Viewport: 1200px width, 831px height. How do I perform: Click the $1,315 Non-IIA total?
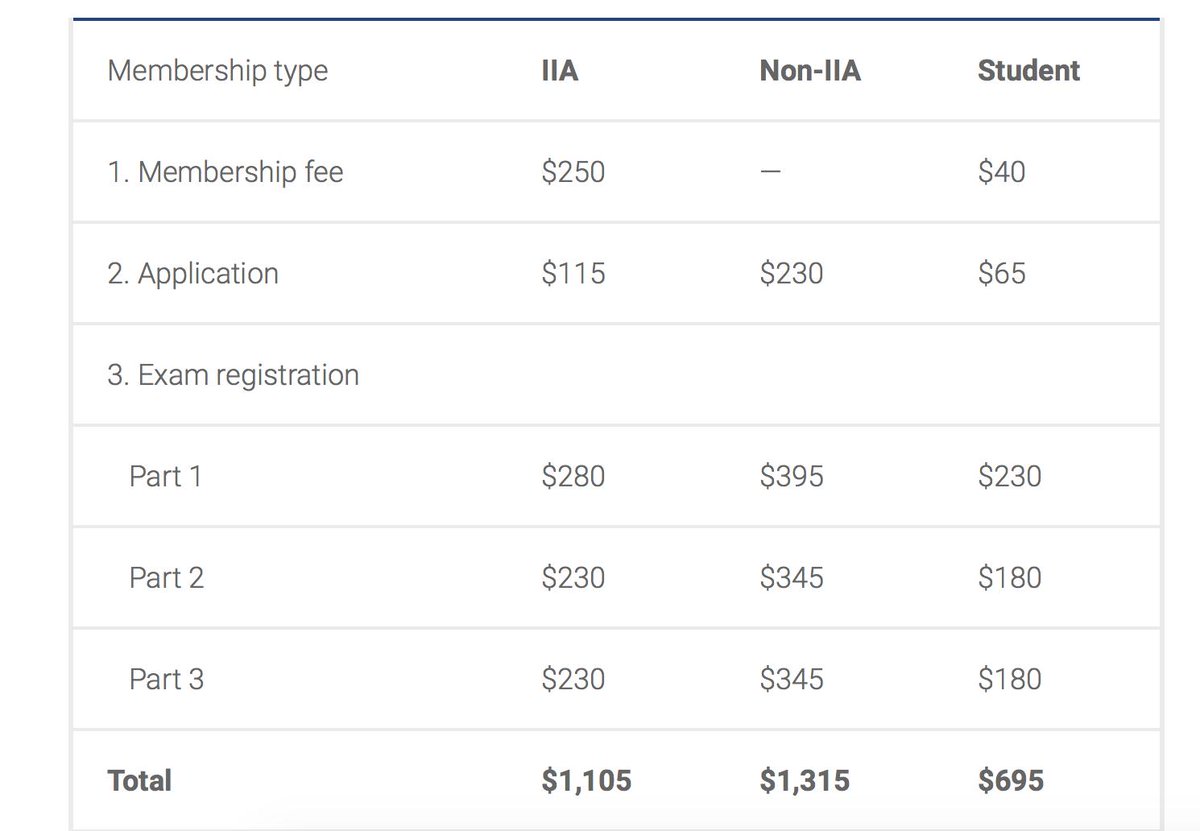(805, 780)
